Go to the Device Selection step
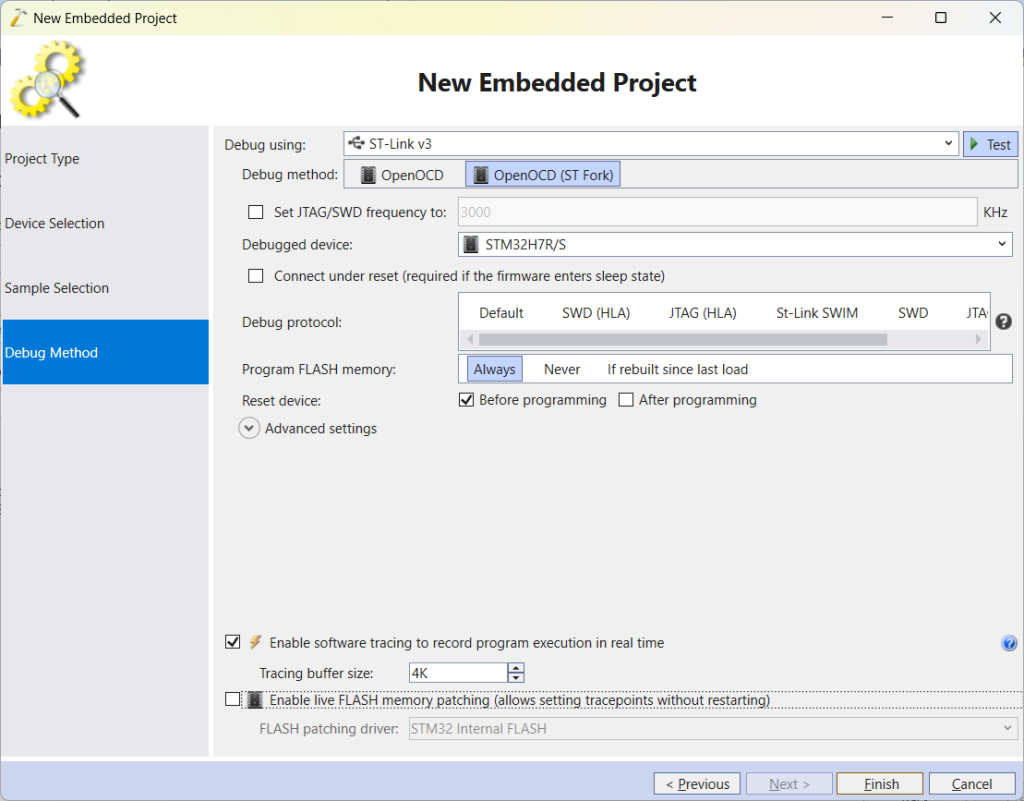Viewport: 1024px width, 801px height. 54,223
